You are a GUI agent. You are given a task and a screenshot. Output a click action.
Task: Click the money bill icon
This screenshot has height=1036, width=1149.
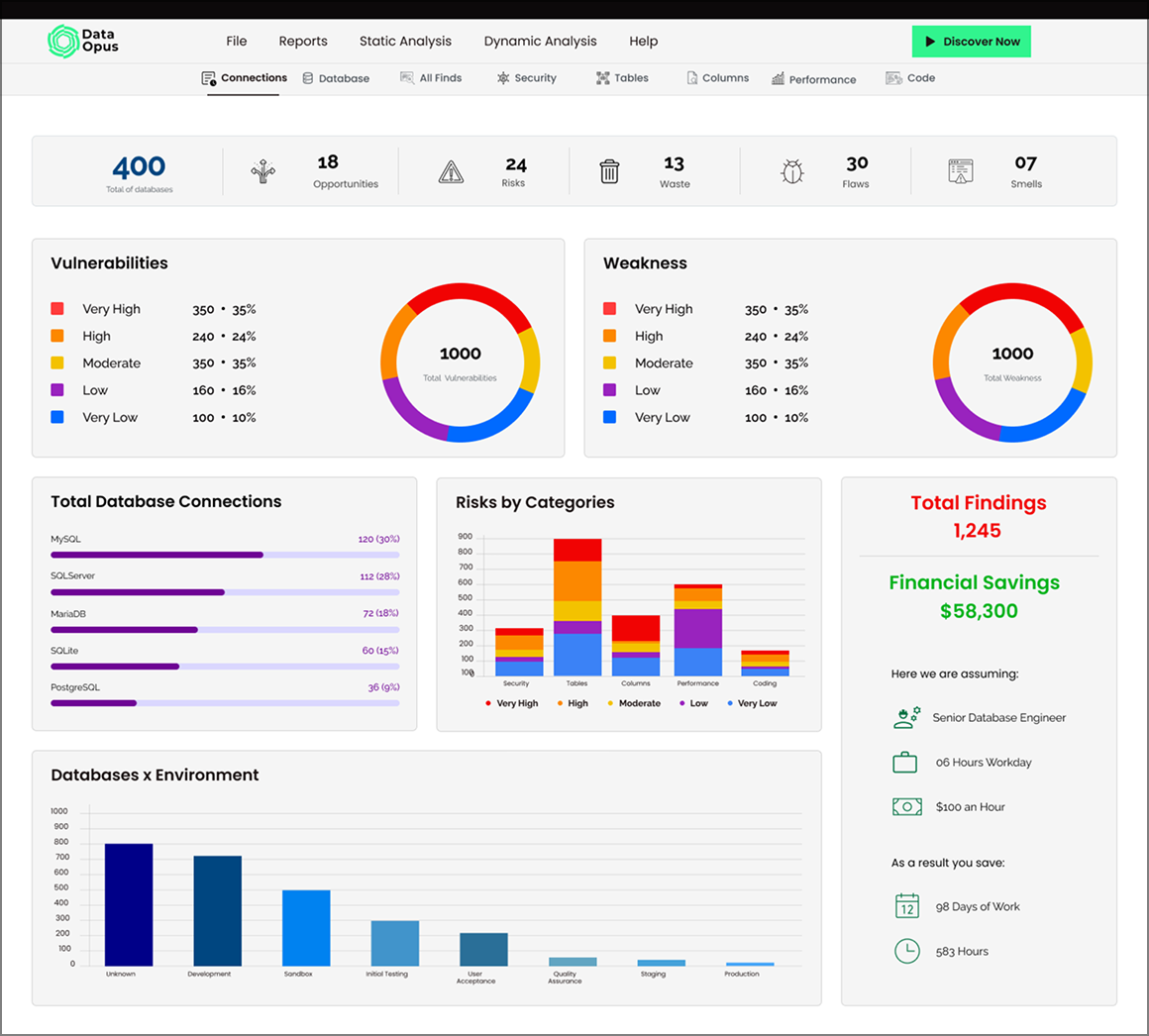pos(907,806)
